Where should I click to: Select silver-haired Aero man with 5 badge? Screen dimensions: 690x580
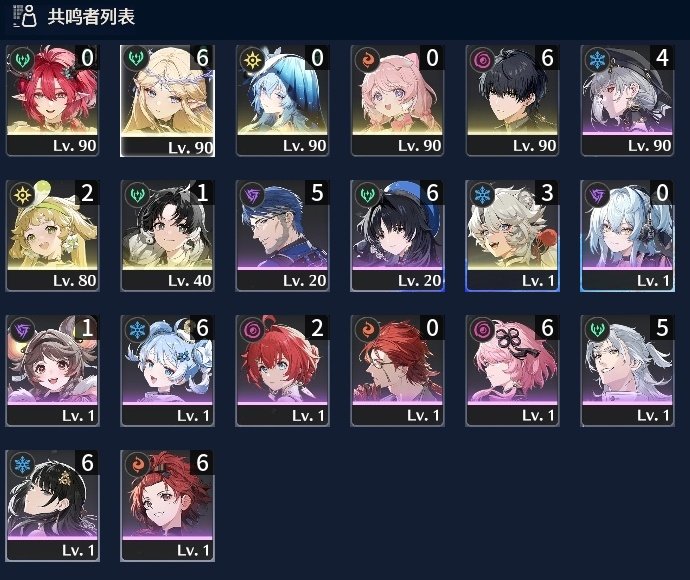[627, 371]
